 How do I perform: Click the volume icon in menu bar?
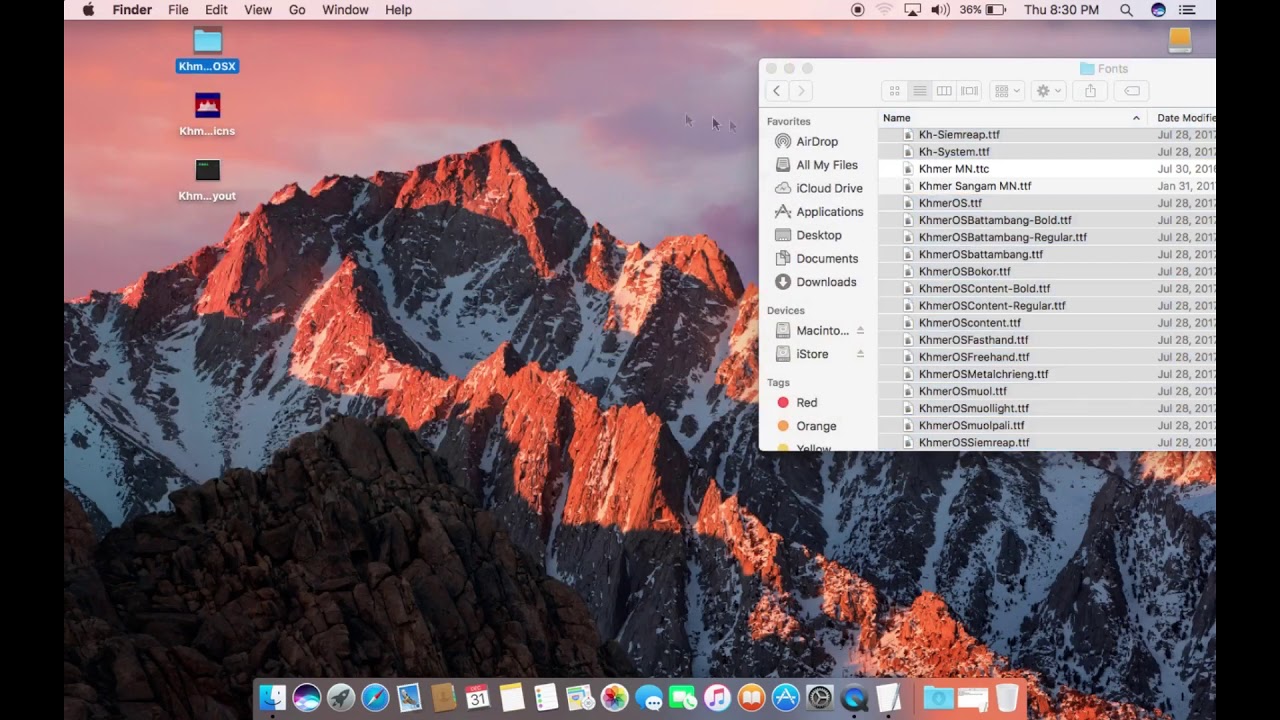pyautogui.click(x=940, y=10)
